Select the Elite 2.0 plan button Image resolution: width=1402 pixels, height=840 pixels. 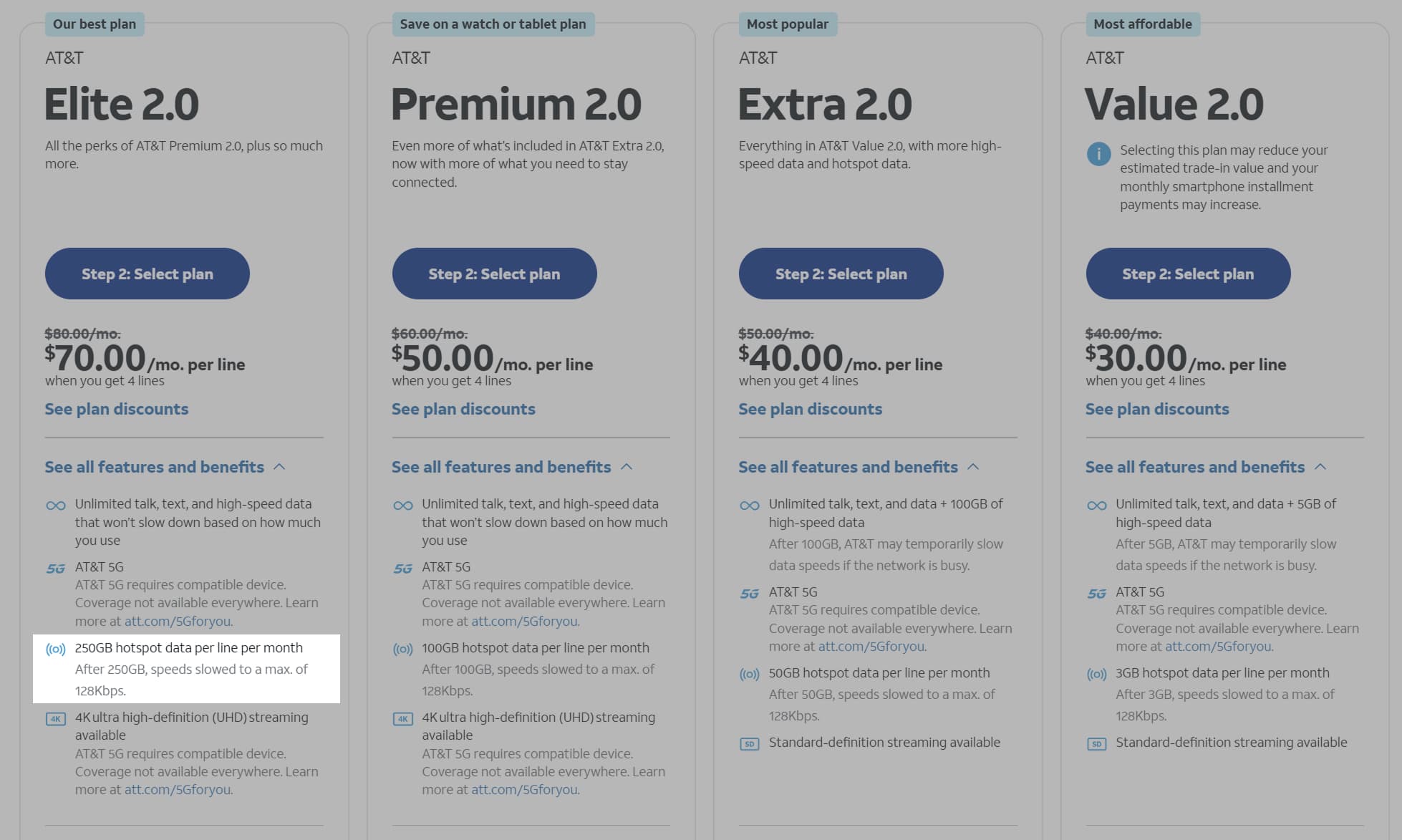tap(148, 274)
